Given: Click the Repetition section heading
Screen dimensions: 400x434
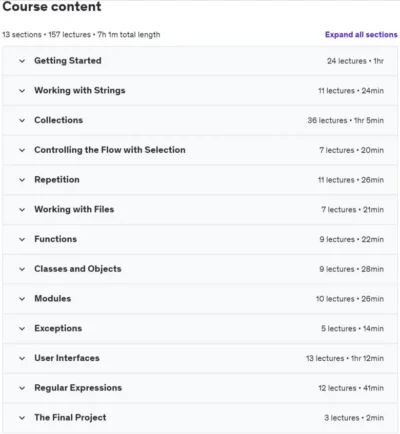Looking at the screenshot, I should (57, 180).
